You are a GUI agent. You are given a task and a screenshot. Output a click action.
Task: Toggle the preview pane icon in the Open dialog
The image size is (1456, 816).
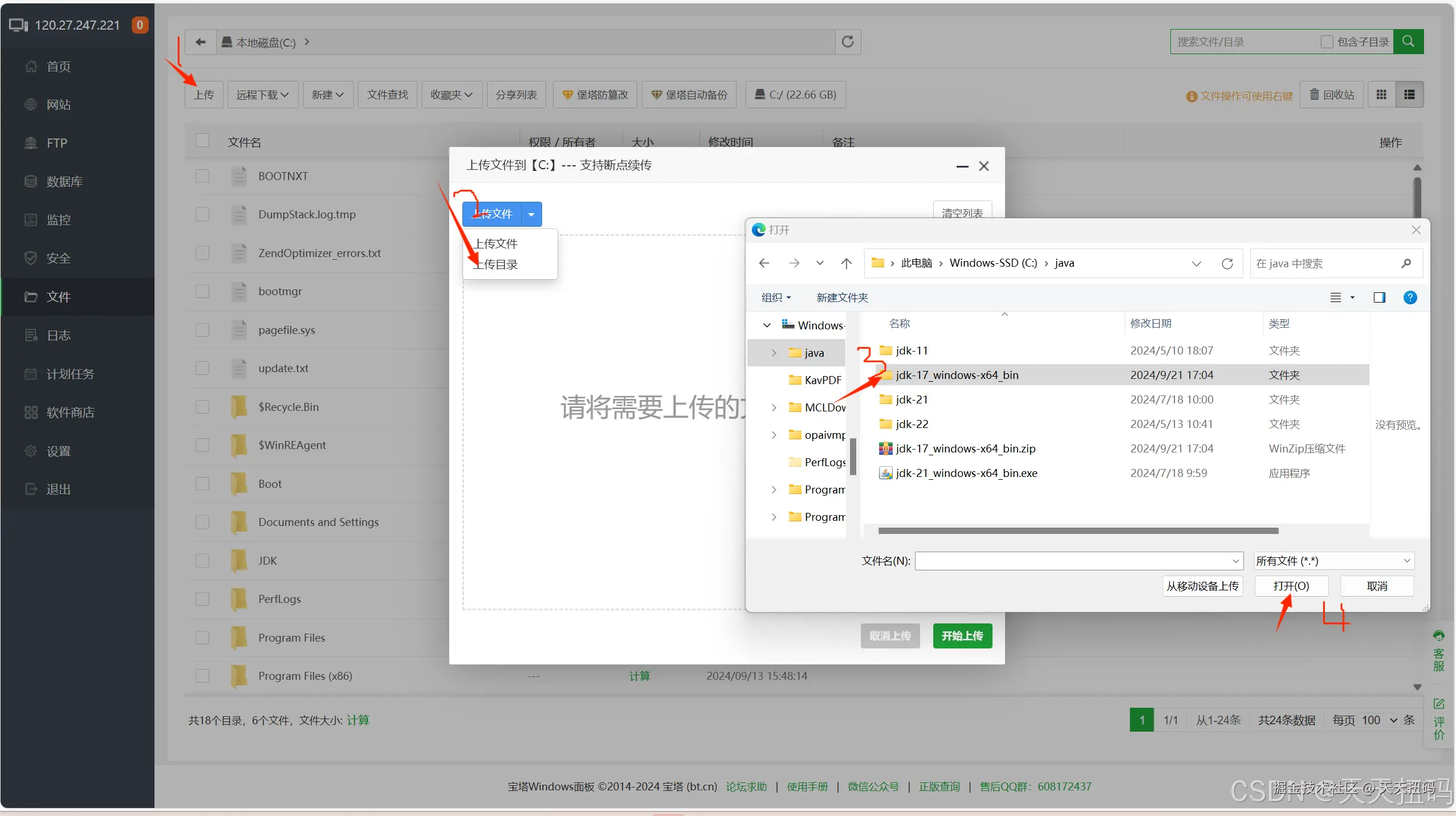click(x=1379, y=297)
